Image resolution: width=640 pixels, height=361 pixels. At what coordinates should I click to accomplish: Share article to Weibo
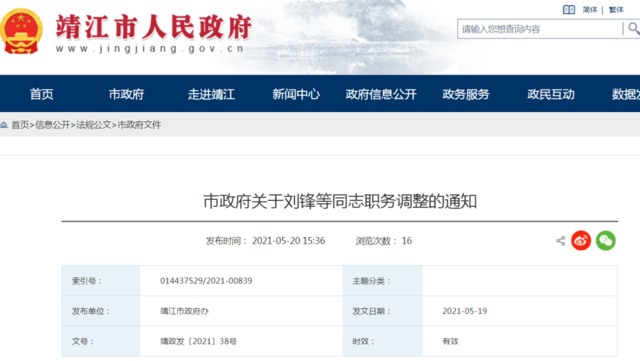point(581,241)
